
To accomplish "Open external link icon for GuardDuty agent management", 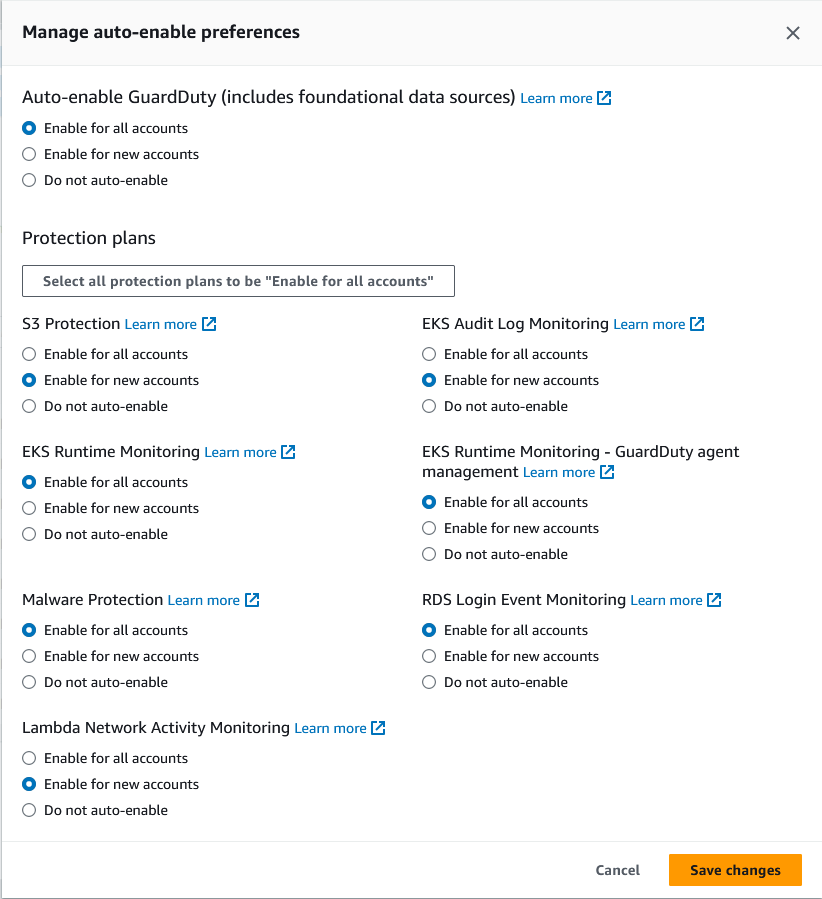I will (607, 472).
